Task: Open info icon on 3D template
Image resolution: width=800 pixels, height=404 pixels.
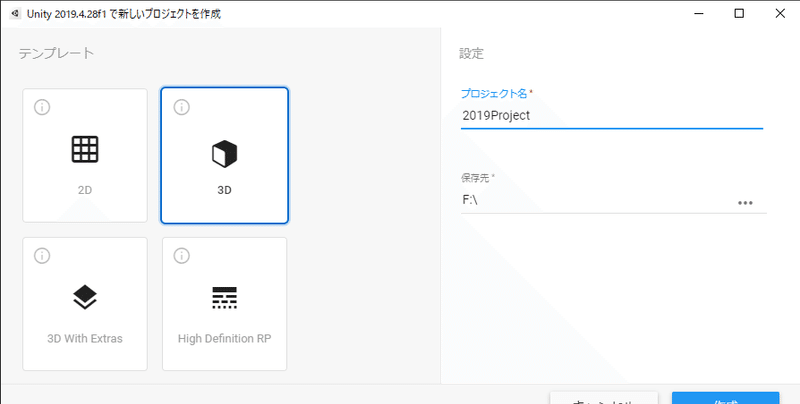Action: coord(182,107)
